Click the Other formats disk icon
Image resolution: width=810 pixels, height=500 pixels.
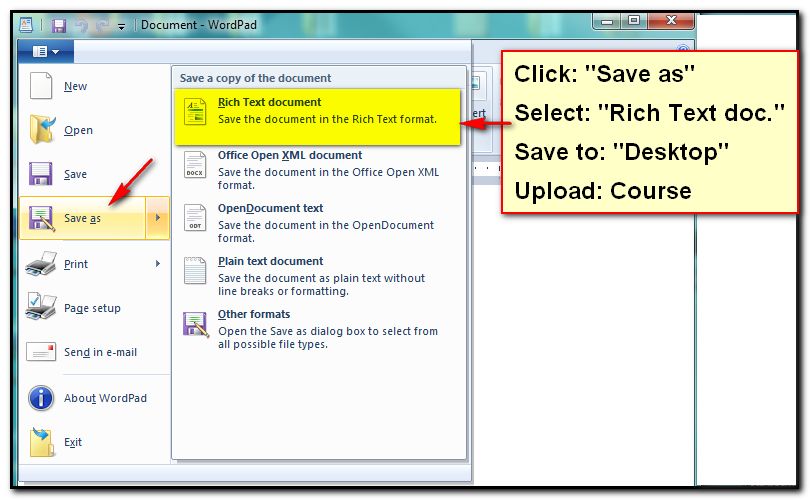196,324
